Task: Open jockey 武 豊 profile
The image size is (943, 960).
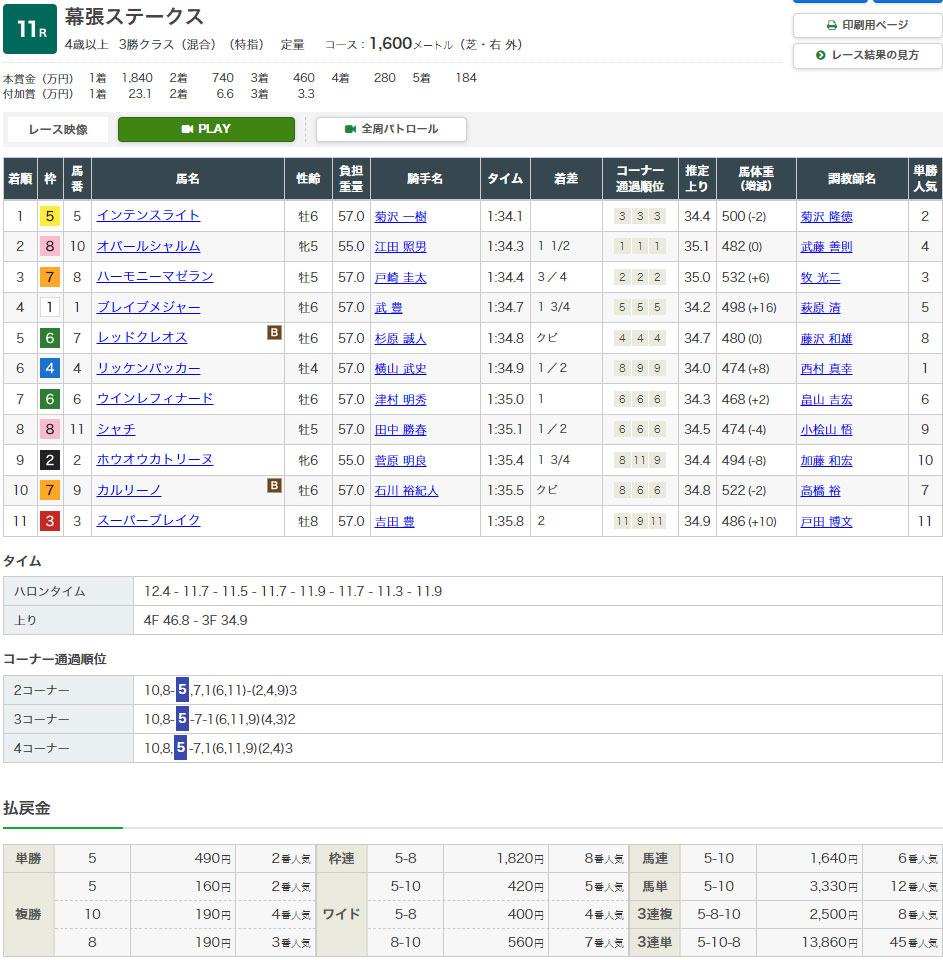Action: pyautogui.click(x=388, y=308)
